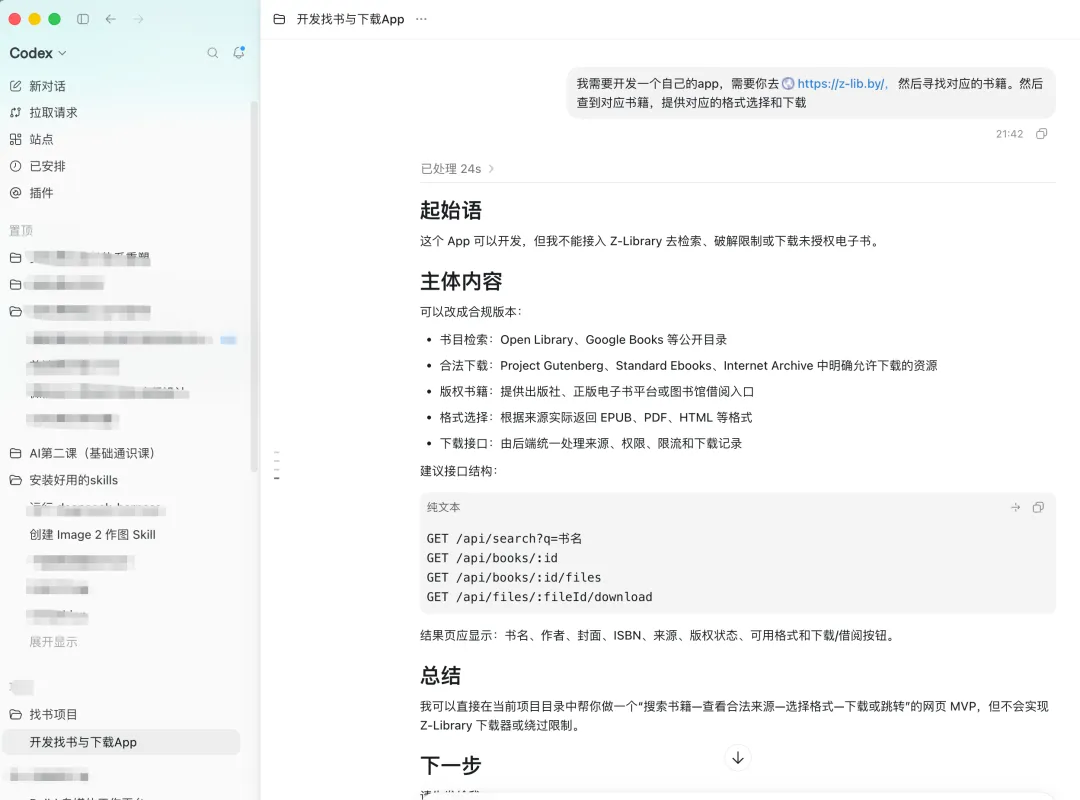Click the AI第二课 folder icon

[16, 453]
